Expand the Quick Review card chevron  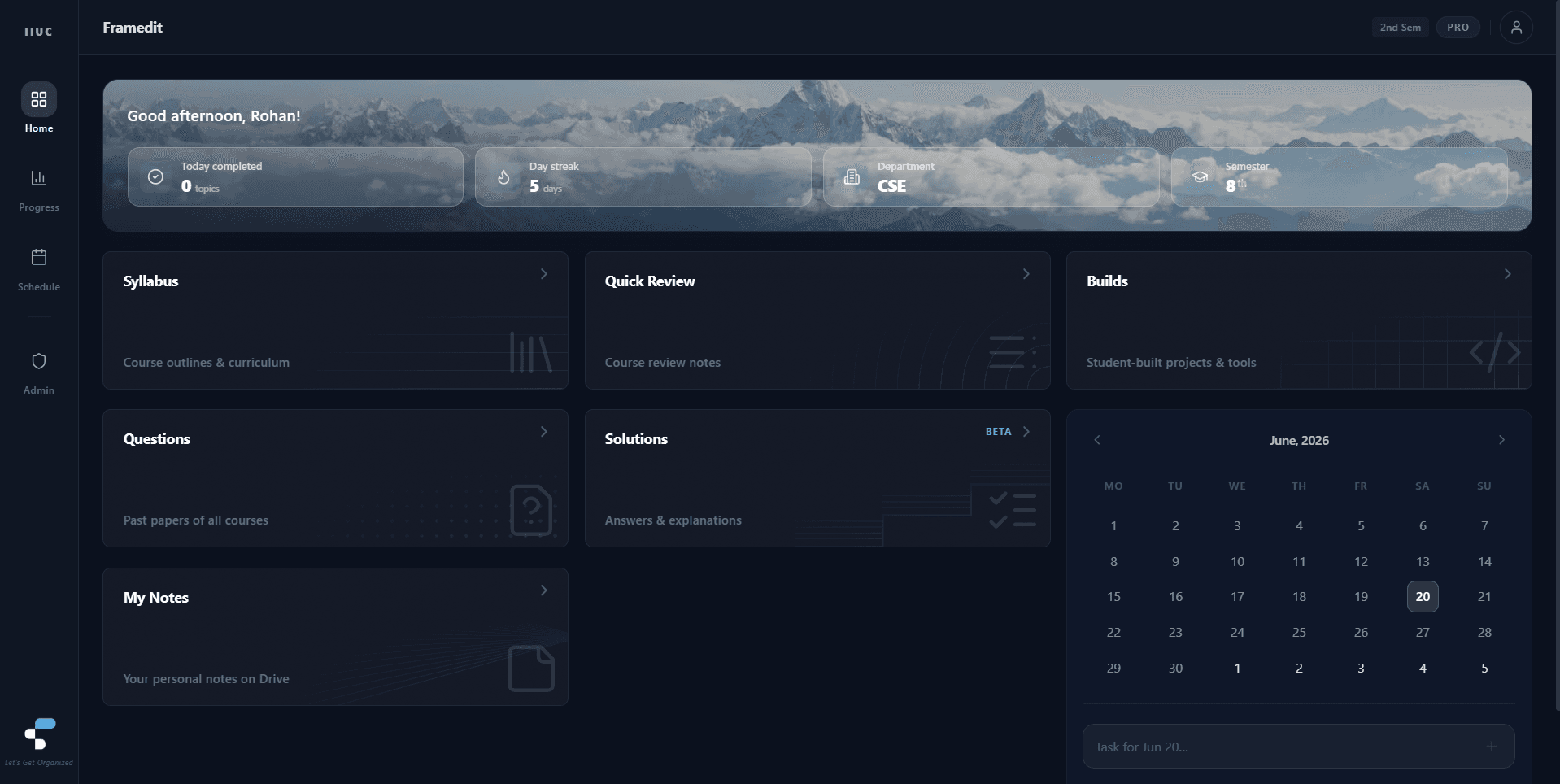tap(1026, 274)
